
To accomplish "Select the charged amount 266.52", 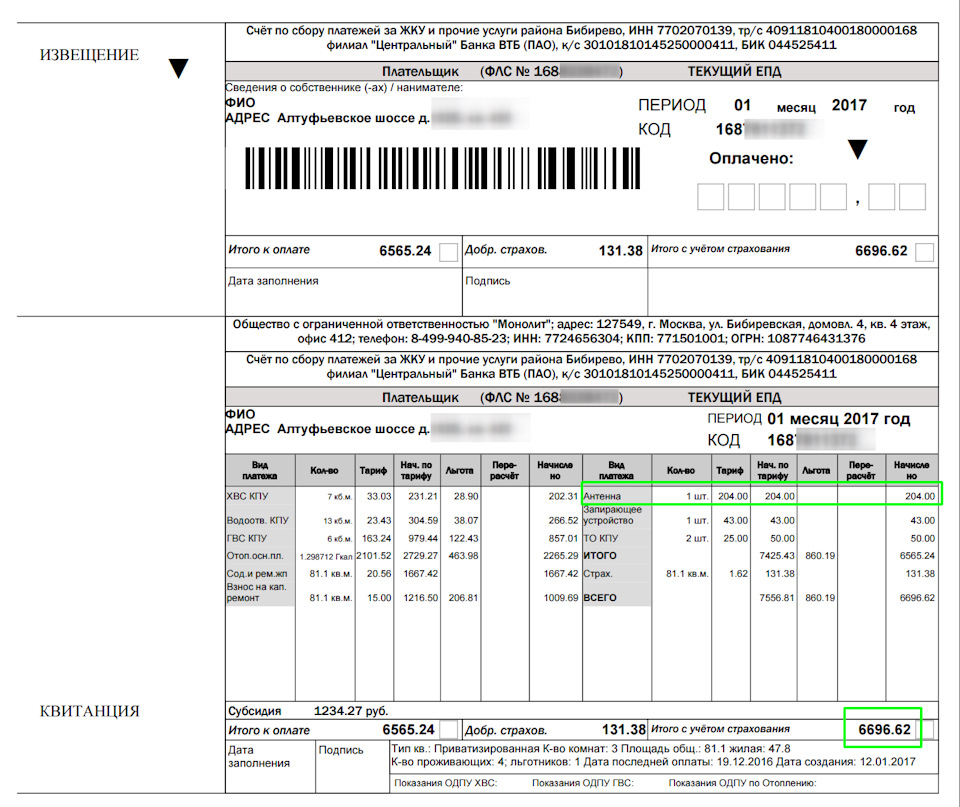I will click(x=563, y=520).
